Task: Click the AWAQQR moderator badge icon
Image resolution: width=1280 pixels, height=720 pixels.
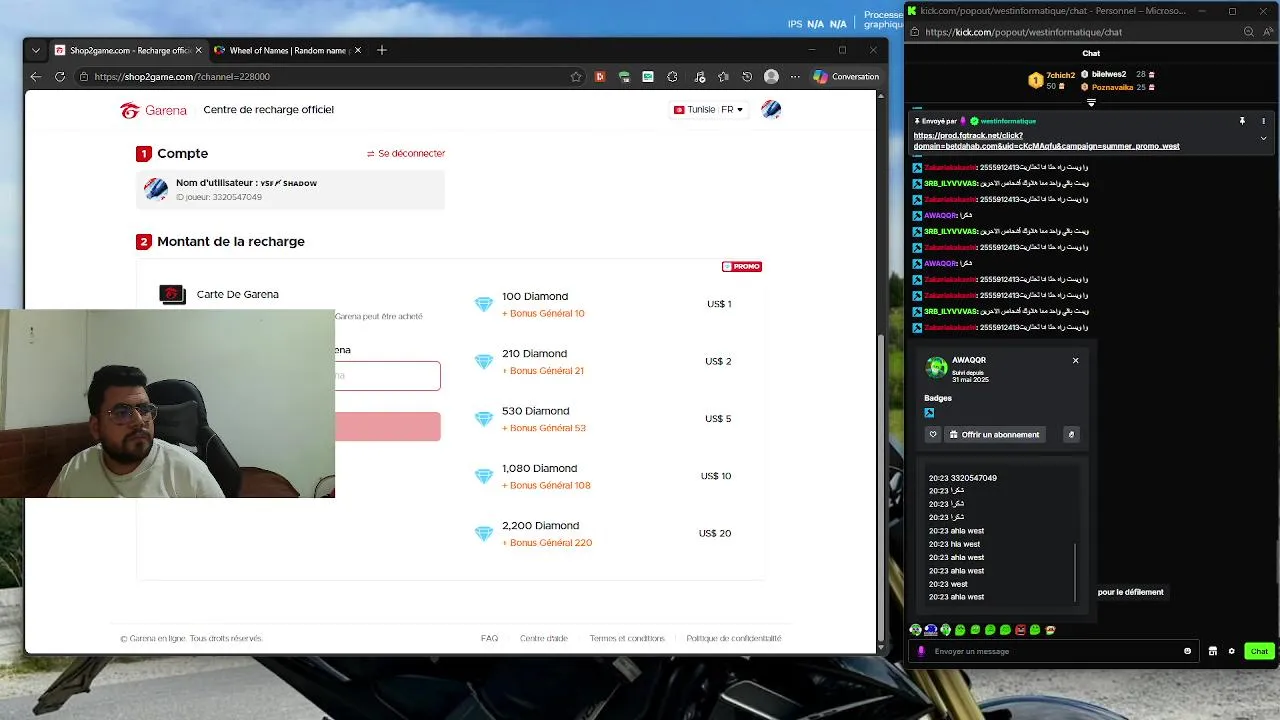Action: pos(929,412)
